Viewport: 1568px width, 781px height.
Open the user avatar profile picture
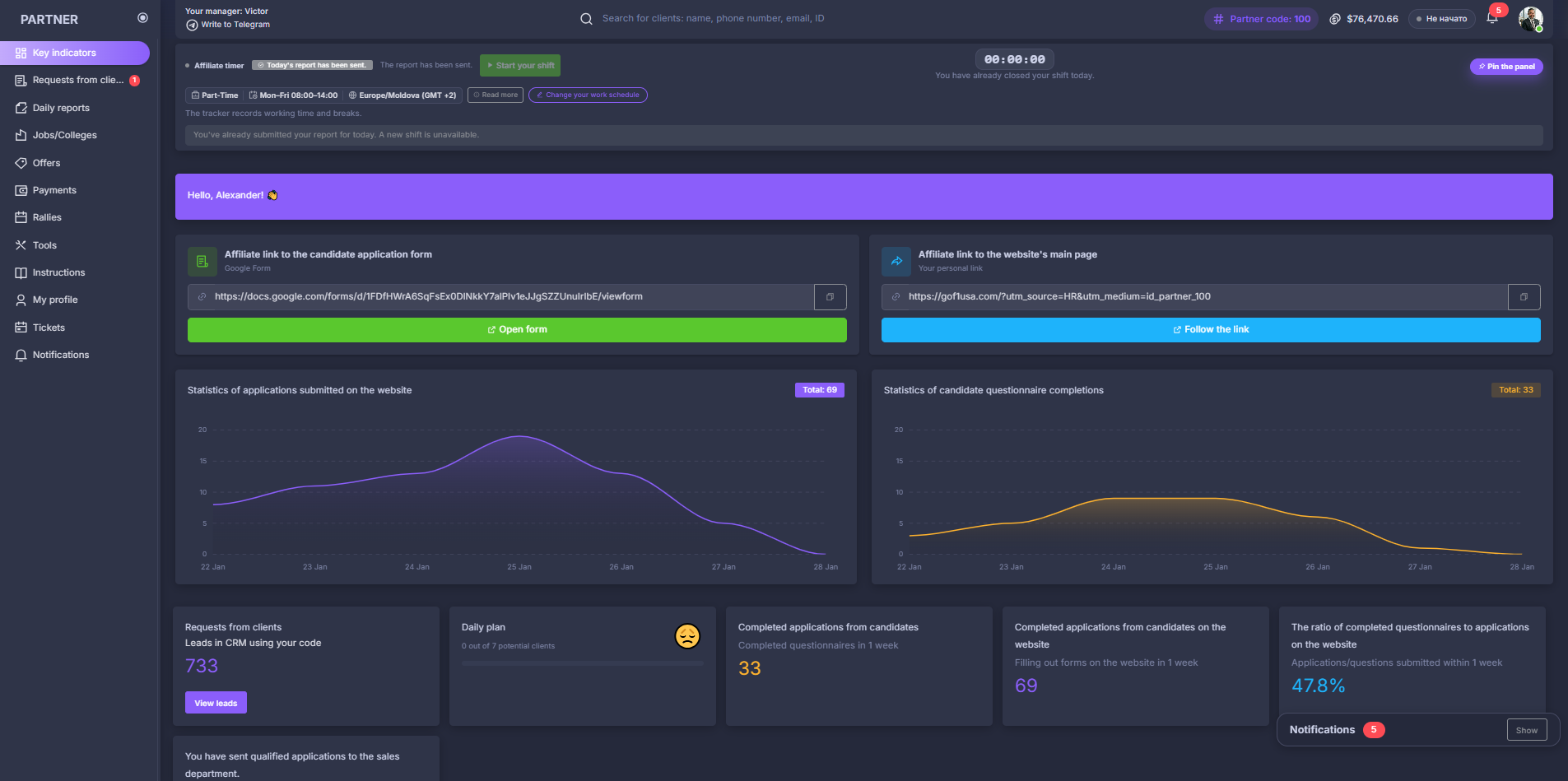pyautogui.click(x=1530, y=18)
